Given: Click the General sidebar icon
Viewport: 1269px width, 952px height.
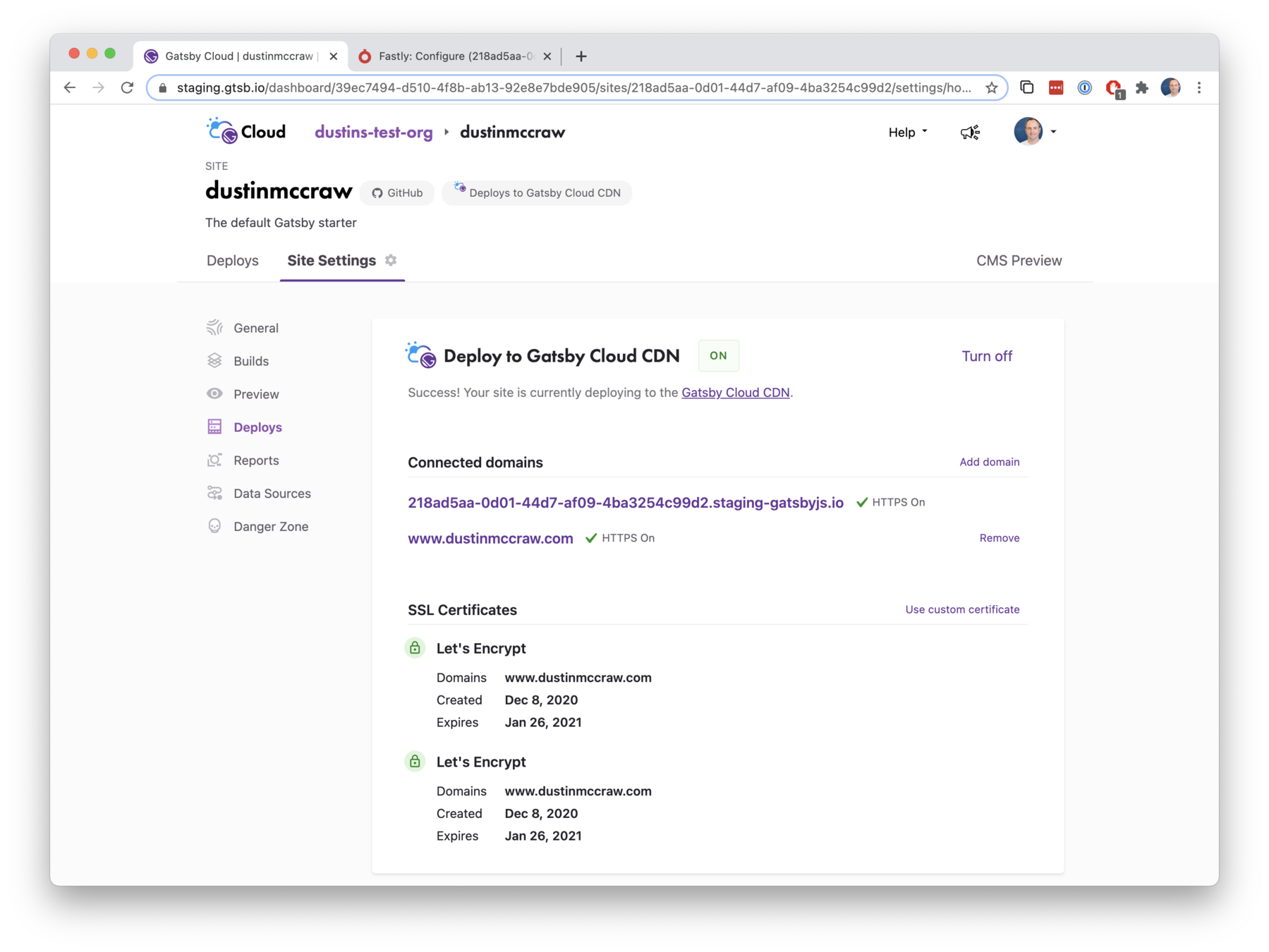Looking at the screenshot, I should click(x=214, y=328).
